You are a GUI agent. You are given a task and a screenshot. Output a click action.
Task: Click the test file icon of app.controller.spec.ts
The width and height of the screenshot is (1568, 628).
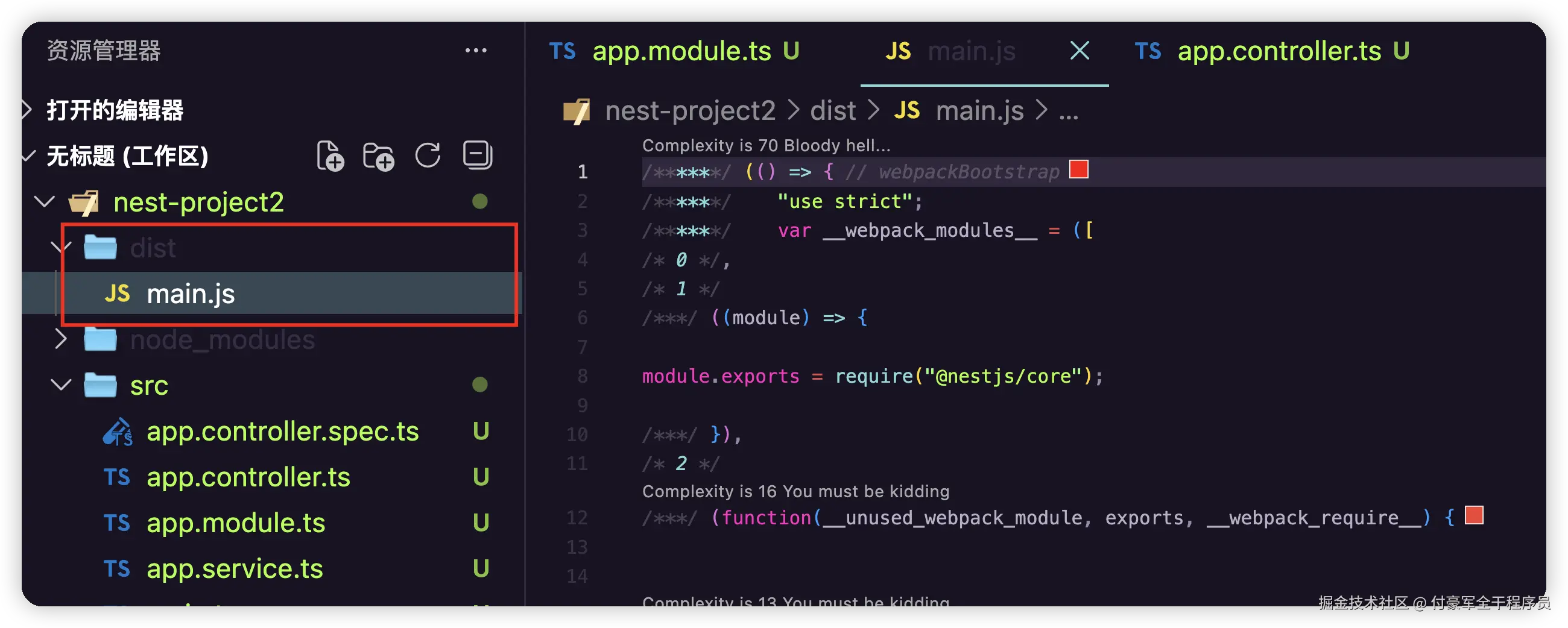(x=118, y=432)
